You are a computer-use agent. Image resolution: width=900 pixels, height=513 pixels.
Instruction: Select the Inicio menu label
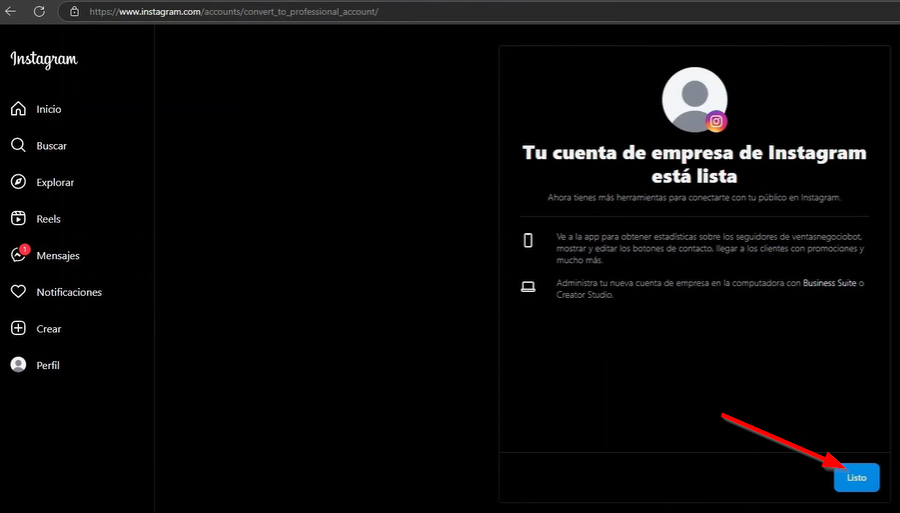click(49, 109)
